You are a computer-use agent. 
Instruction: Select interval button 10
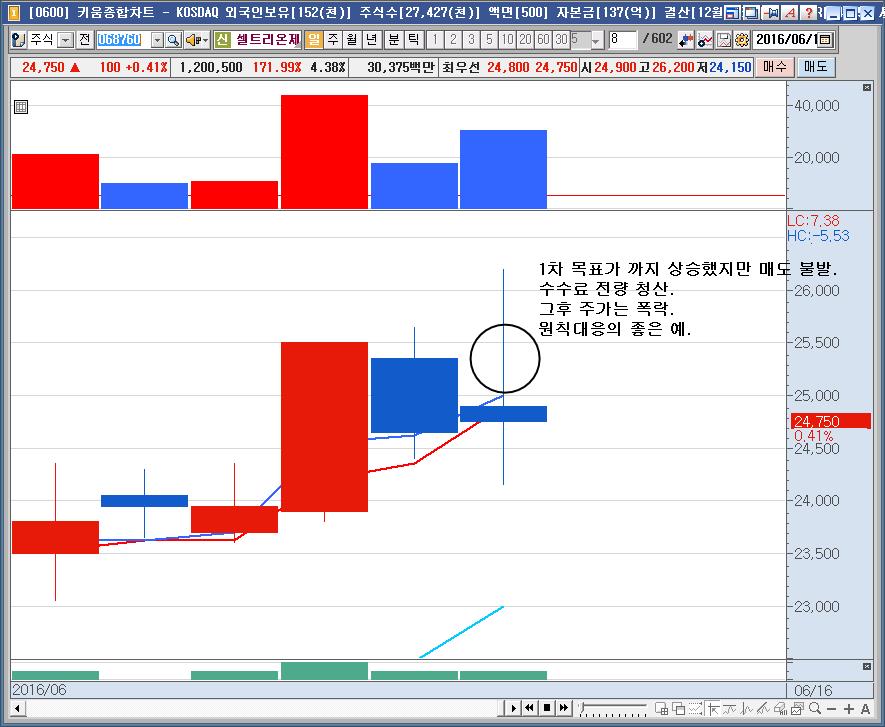pos(507,40)
